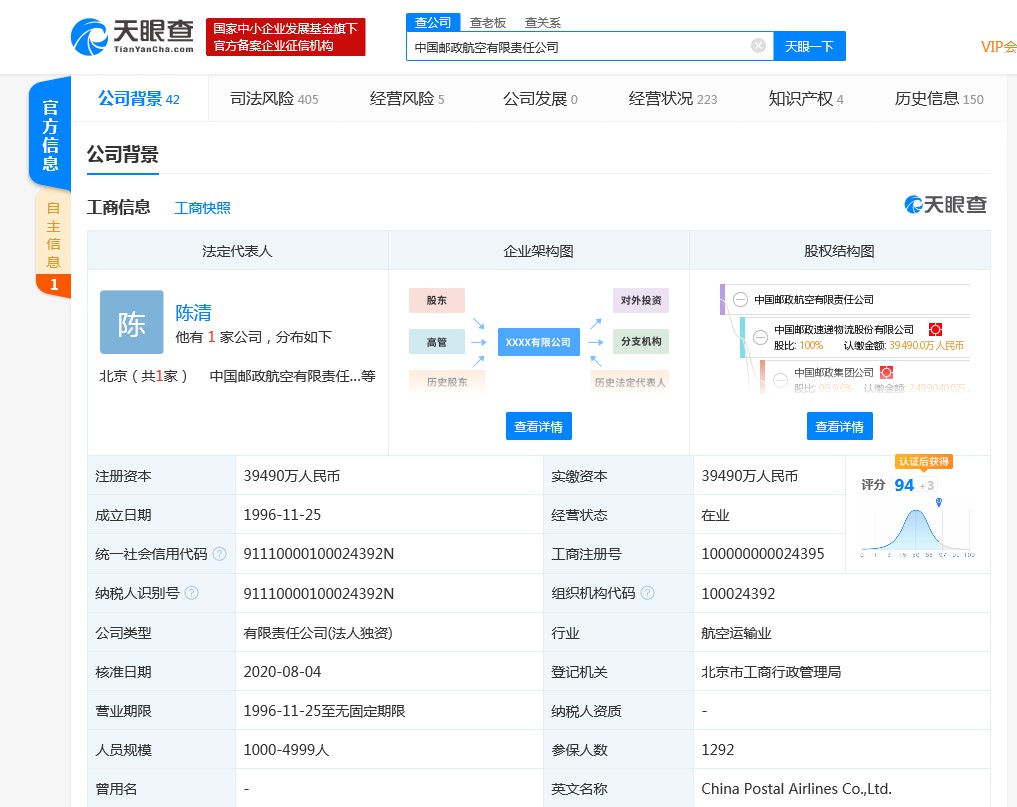1017x807 pixels.
Task: Click the red 官方备案企业征信机构 banner
Action: pos(285,37)
